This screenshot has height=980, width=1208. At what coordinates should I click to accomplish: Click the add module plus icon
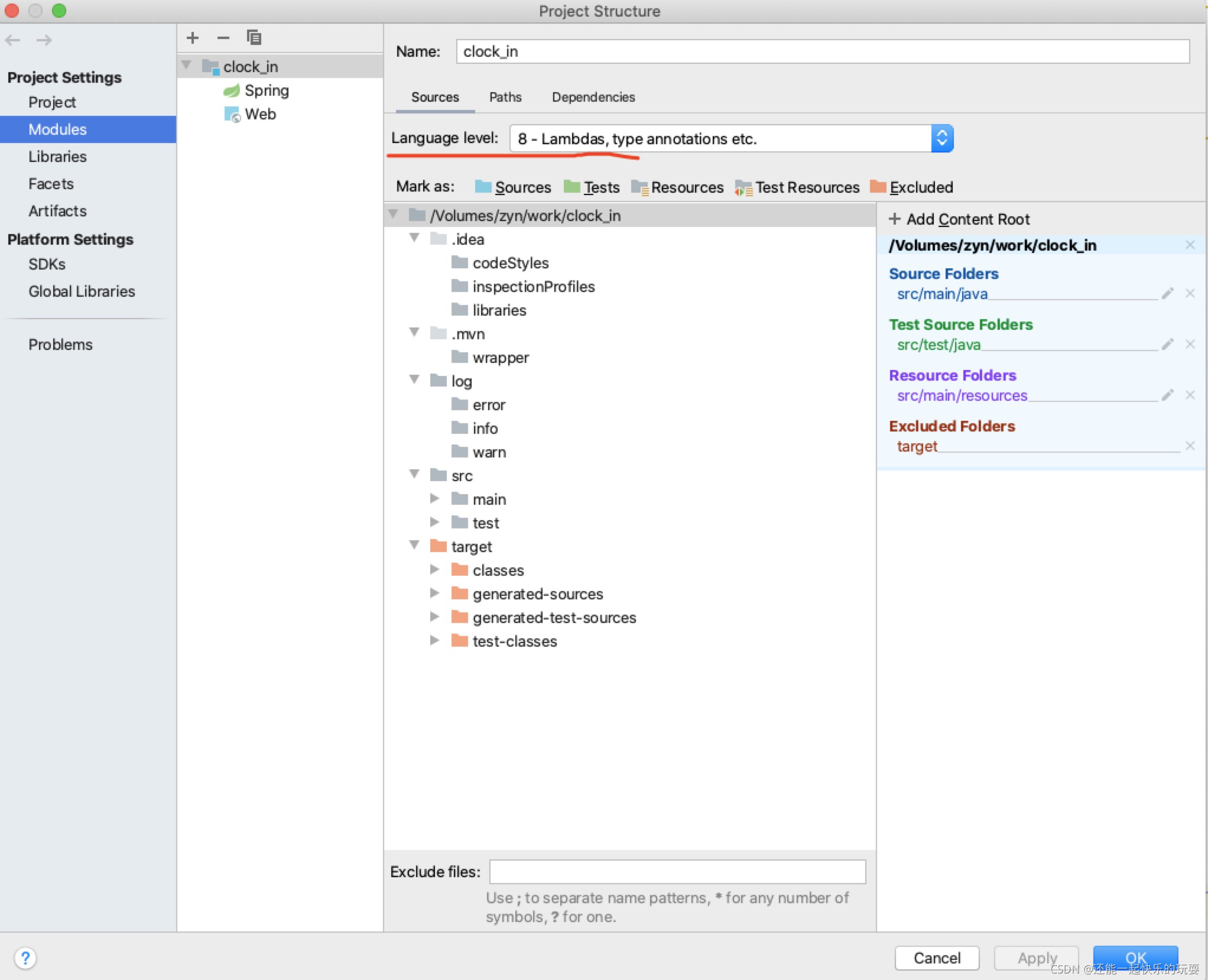tap(193, 38)
